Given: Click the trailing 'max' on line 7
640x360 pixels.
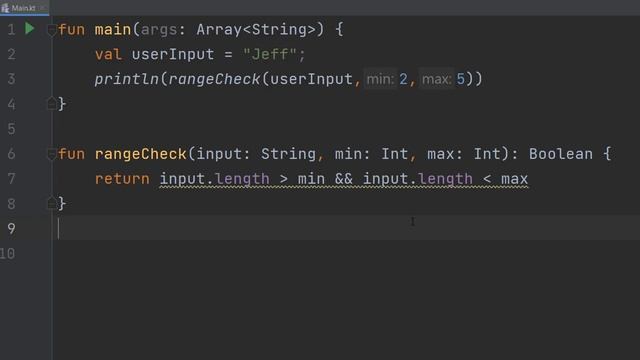Looking at the screenshot, I should pos(514,179).
